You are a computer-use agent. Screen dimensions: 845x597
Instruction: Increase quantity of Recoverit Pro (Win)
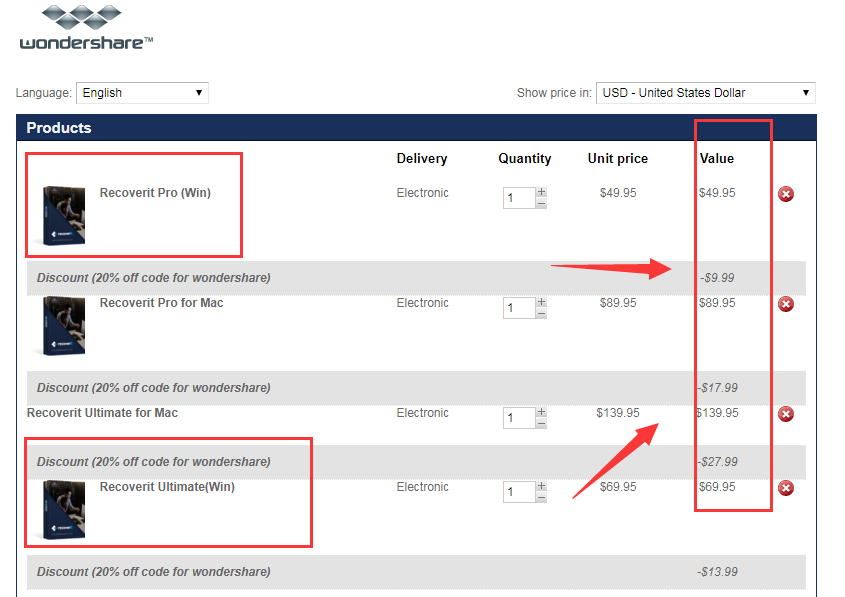(x=542, y=192)
